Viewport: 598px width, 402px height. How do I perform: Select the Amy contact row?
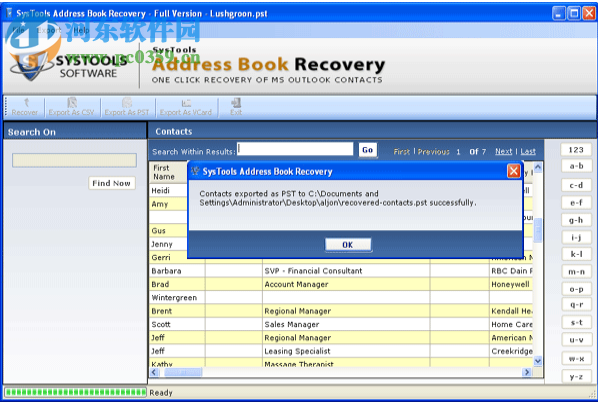coord(169,204)
